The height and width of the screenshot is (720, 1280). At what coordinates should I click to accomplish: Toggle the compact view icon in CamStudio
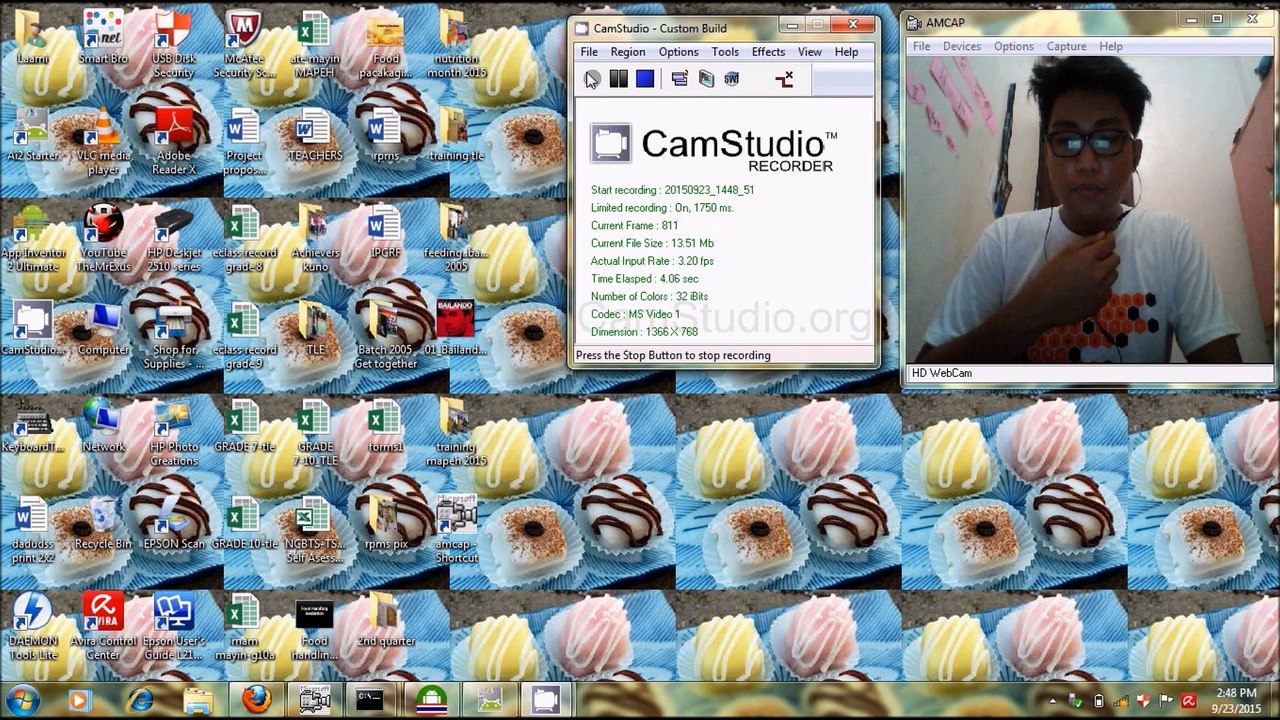(x=680, y=79)
